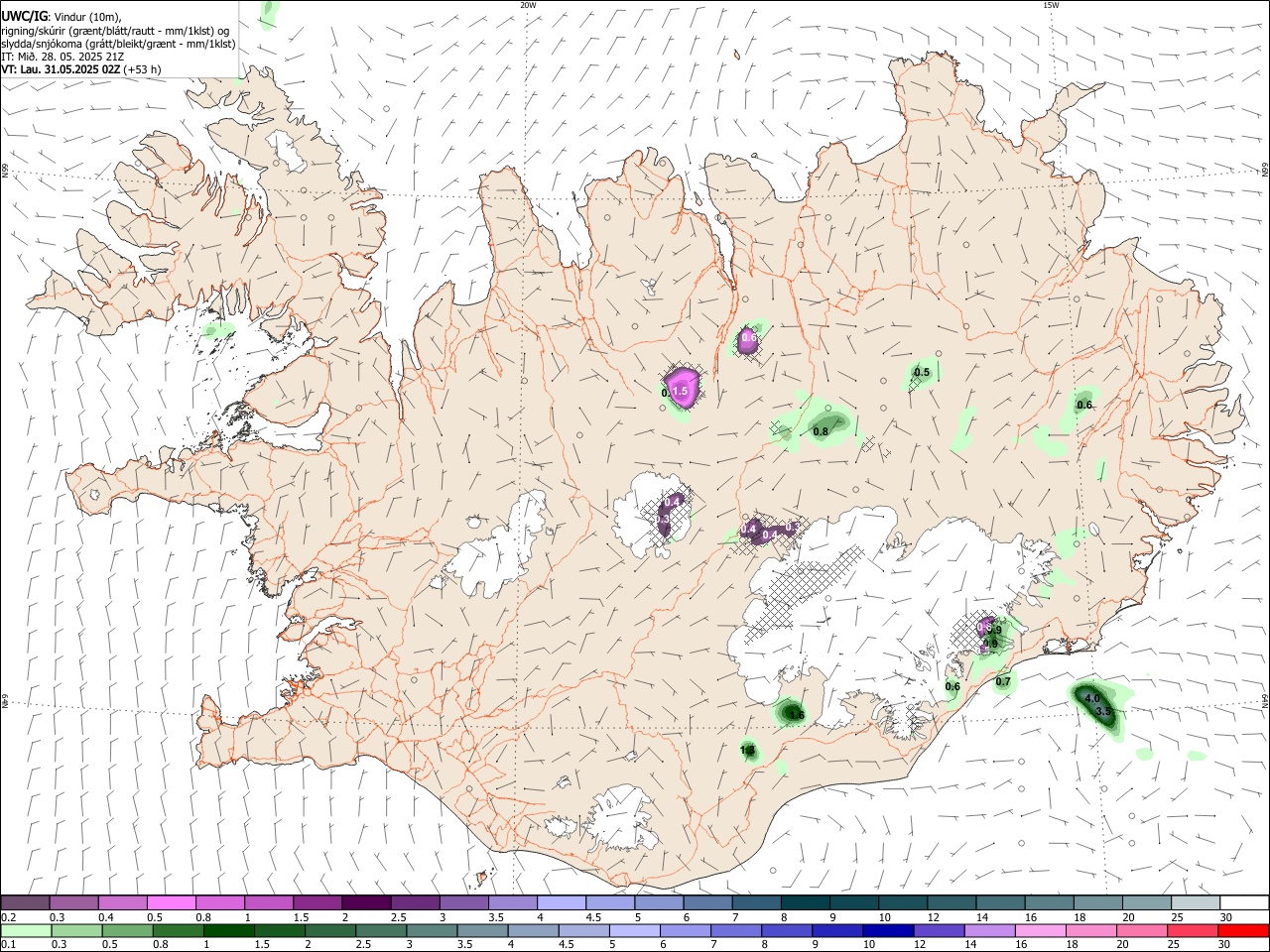
Task: Click the bright red 30 mm rain swatch
Action: click(x=1243, y=931)
